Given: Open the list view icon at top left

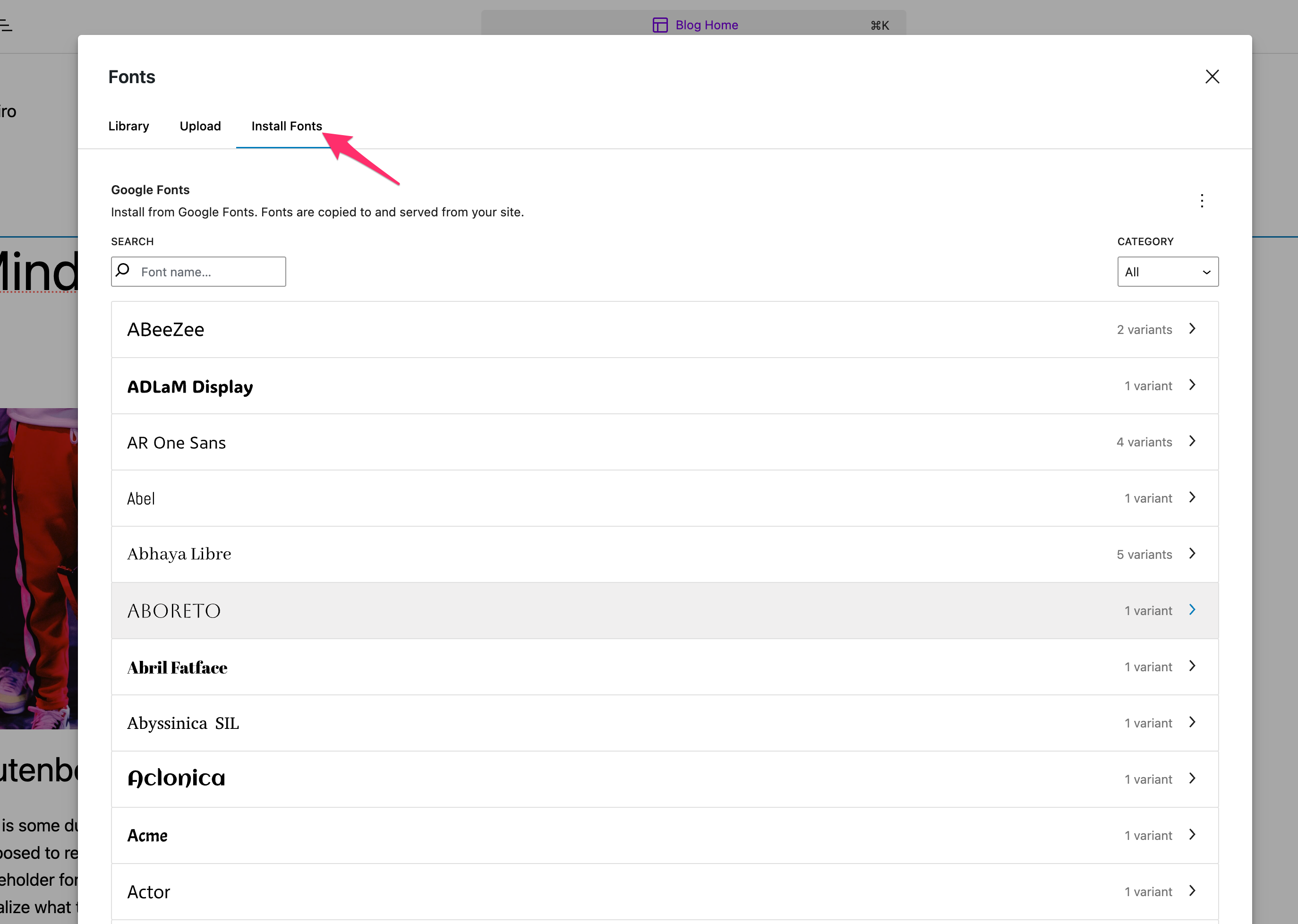Looking at the screenshot, I should point(6,25).
